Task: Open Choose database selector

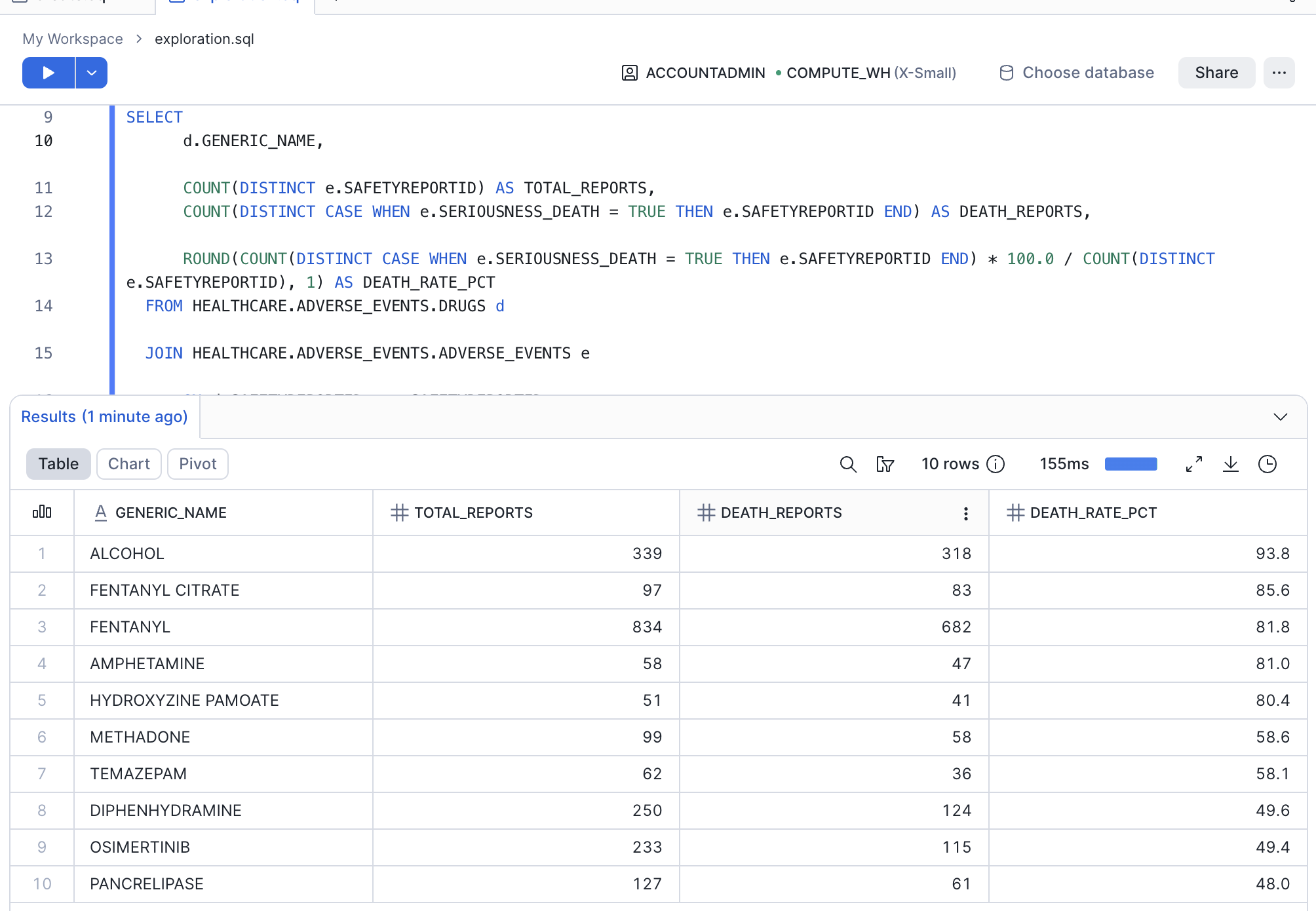Action: pyautogui.click(x=1077, y=73)
